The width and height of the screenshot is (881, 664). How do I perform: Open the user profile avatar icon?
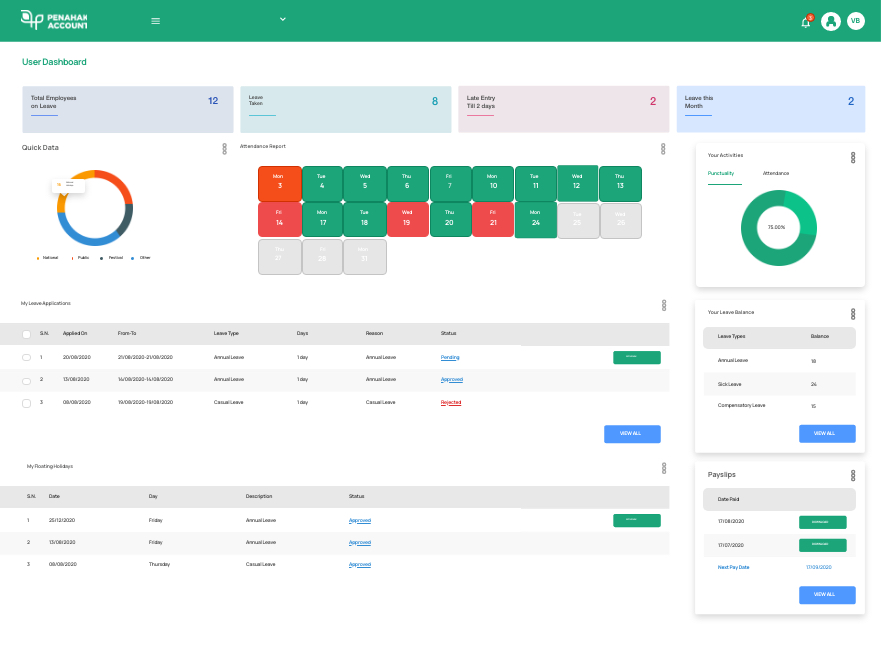pyautogui.click(x=830, y=21)
